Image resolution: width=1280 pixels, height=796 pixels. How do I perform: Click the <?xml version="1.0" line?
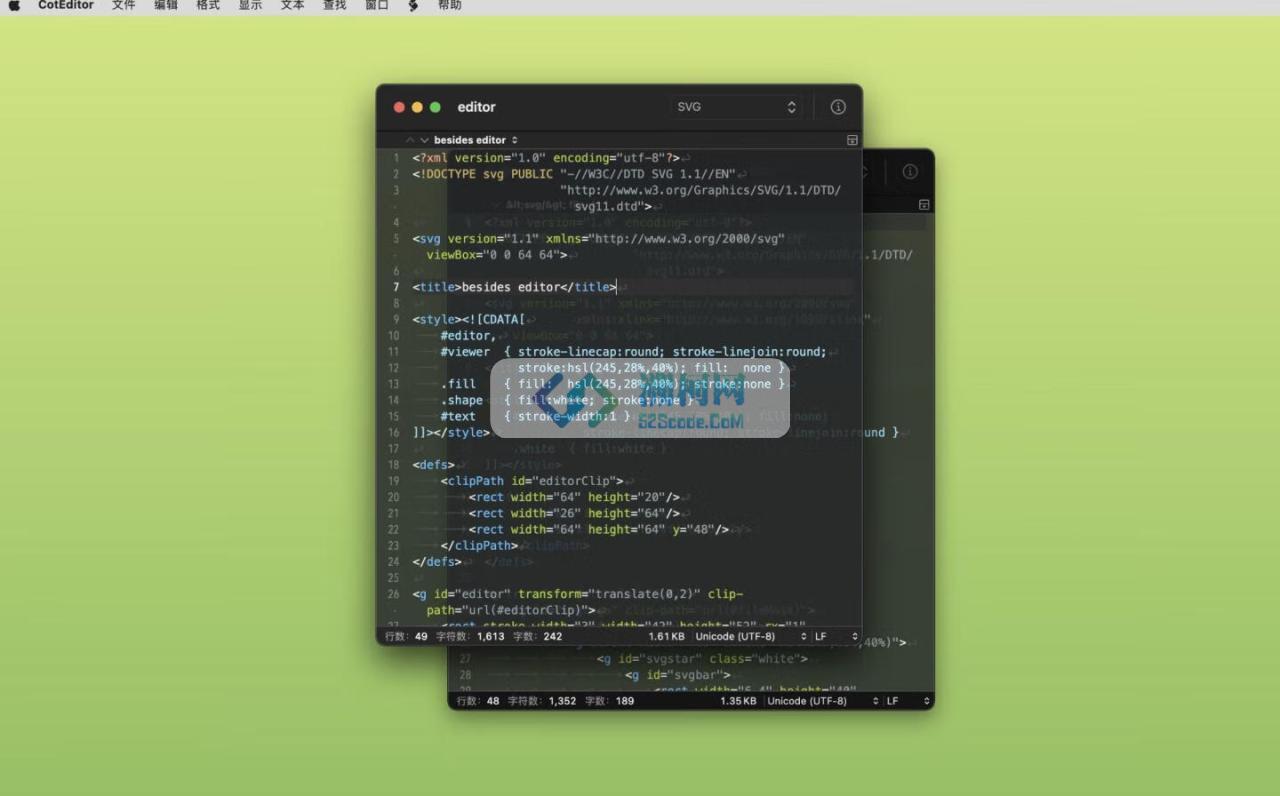point(546,158)
